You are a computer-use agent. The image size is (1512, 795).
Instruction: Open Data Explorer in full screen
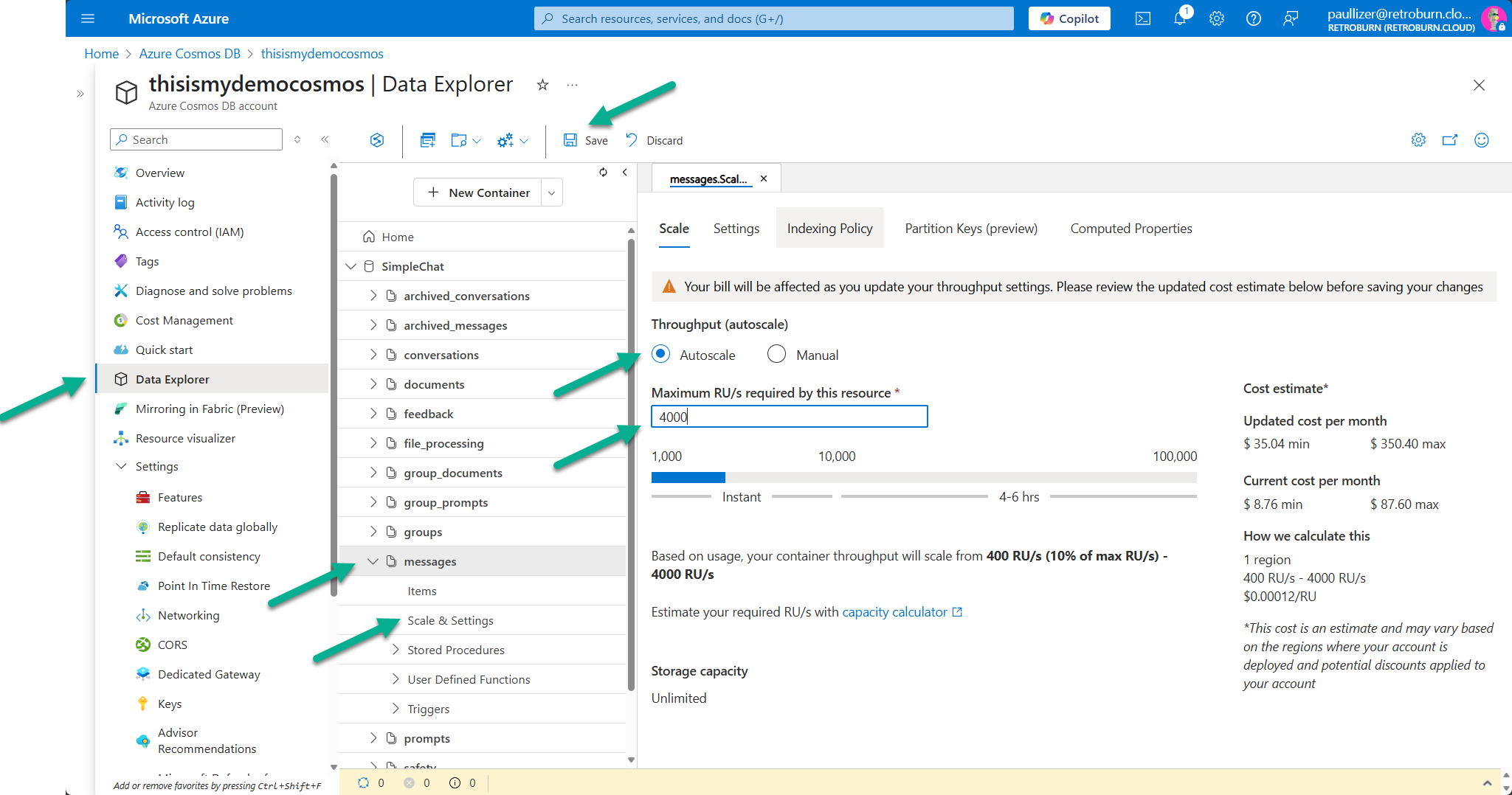(1450, 140)
